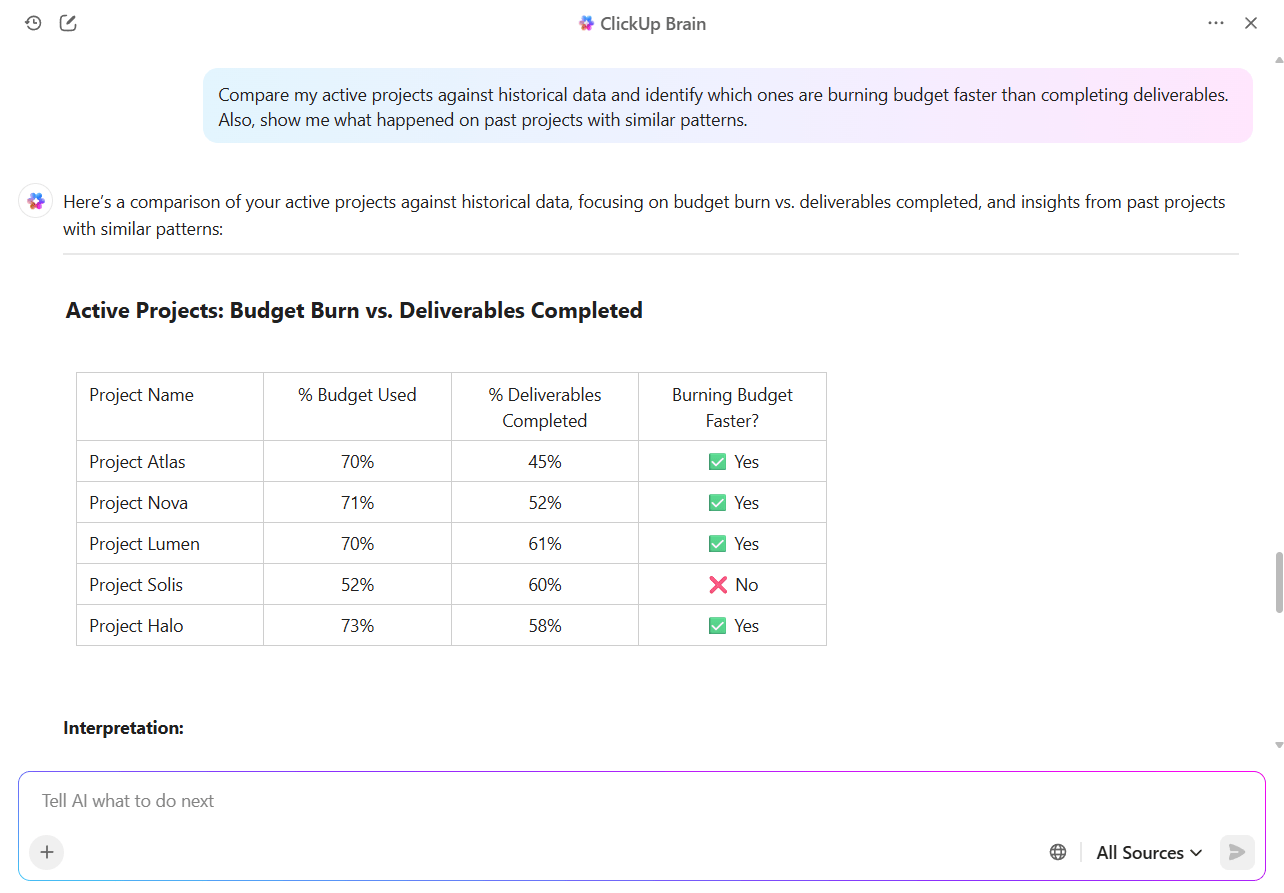Open the All Sources dropdown
This screenshot has height=893, width=1284.
tap(1149, 852)
